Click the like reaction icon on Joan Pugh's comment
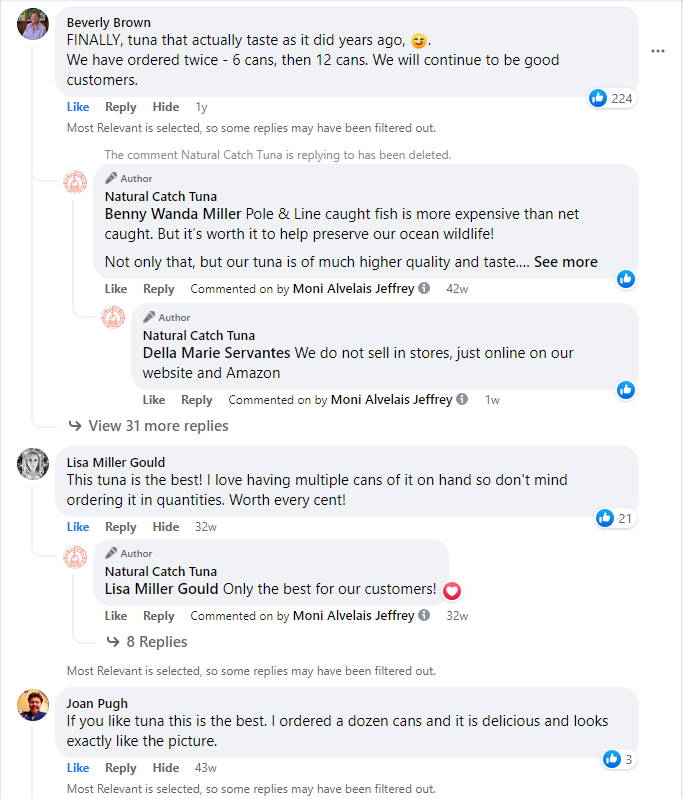683x799 pixels. click(x=612, y=760)
